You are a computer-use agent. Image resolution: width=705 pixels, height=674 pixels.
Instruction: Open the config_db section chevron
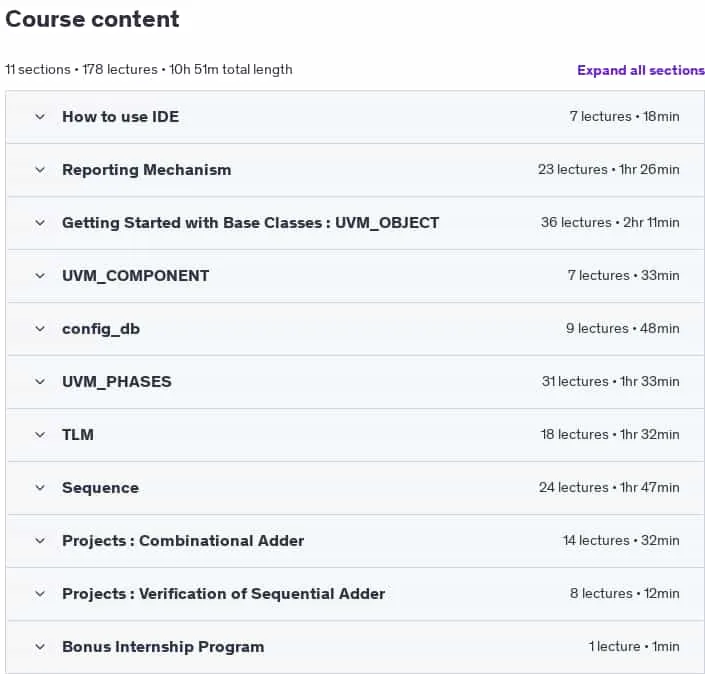(40, 329)
